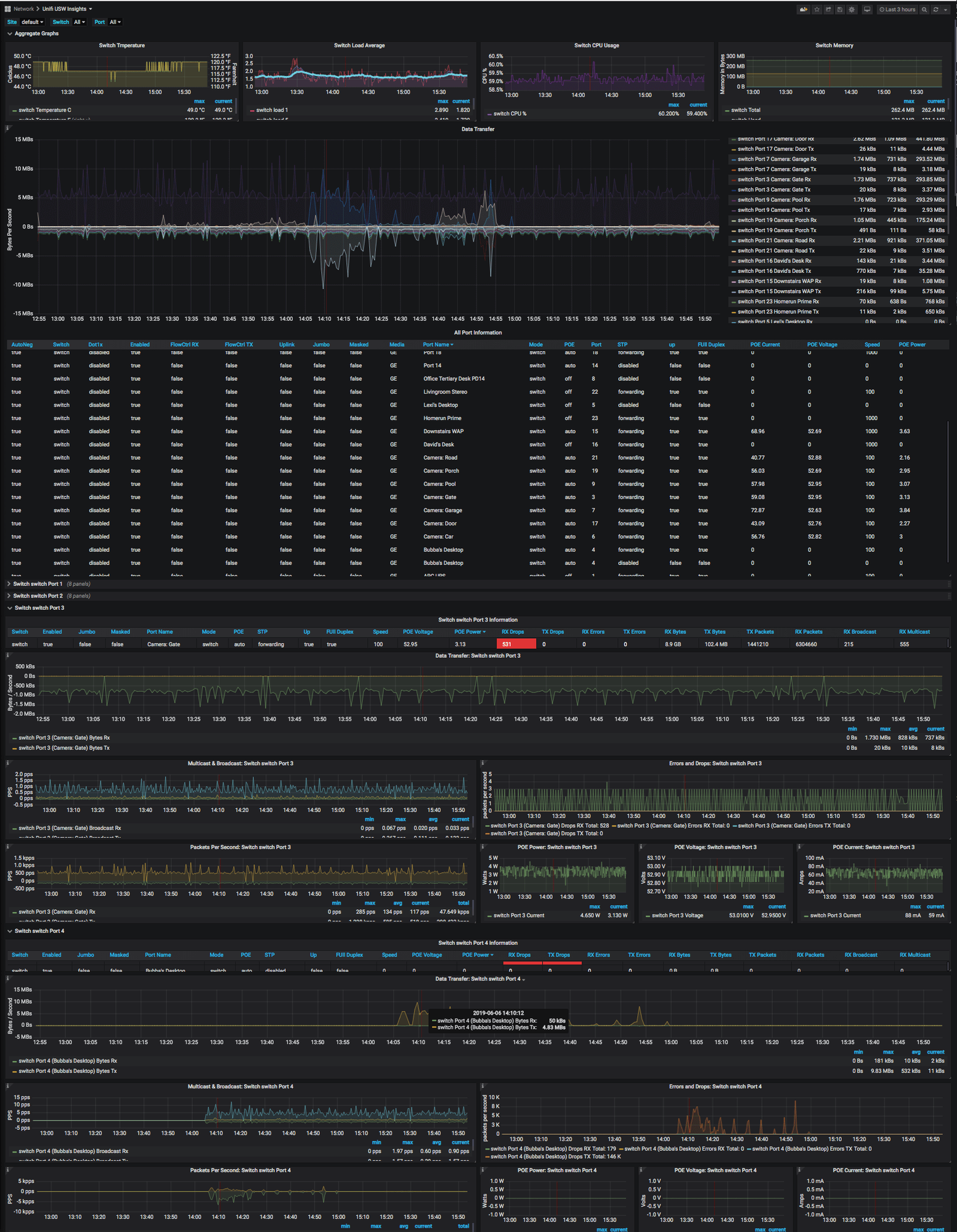This screenshot has height=1232, width=957.
Task: Open the Port All variable dropdown
Action: [115, 22]
